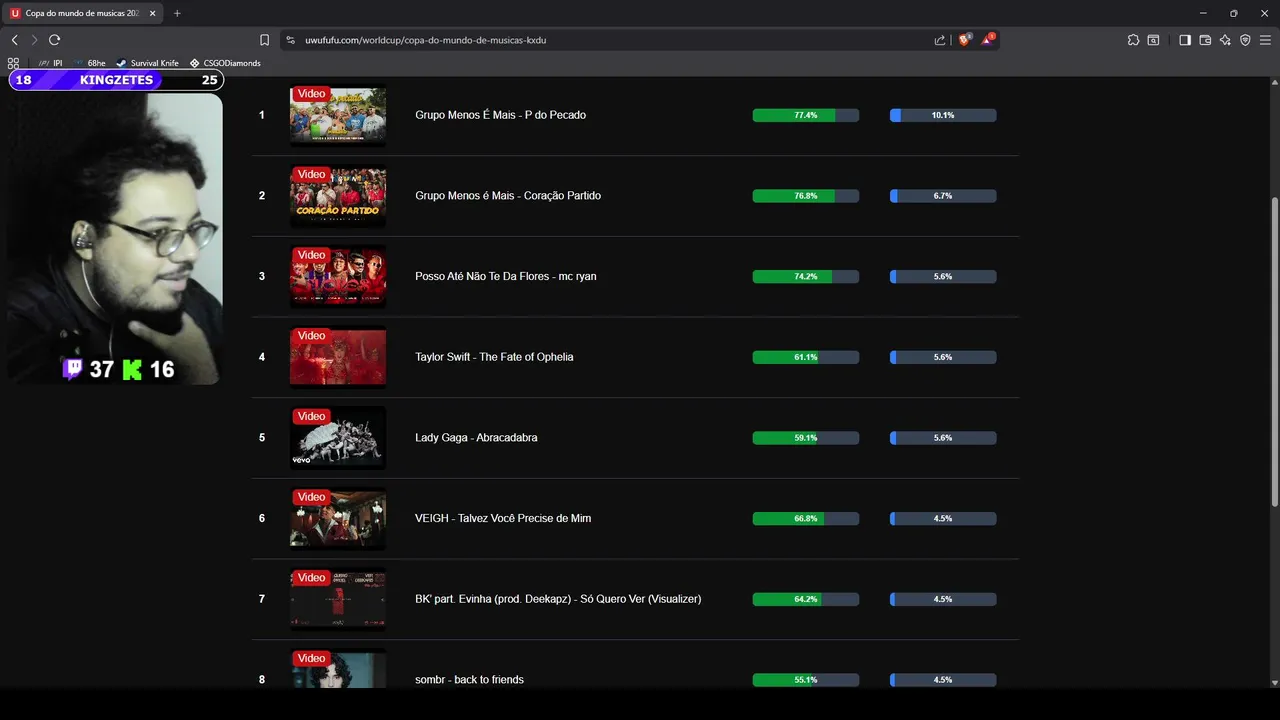Select the Copa do mundo de musicas tab
The image size is (1280, 720).
pyautogui.click(x=82, y=13)
